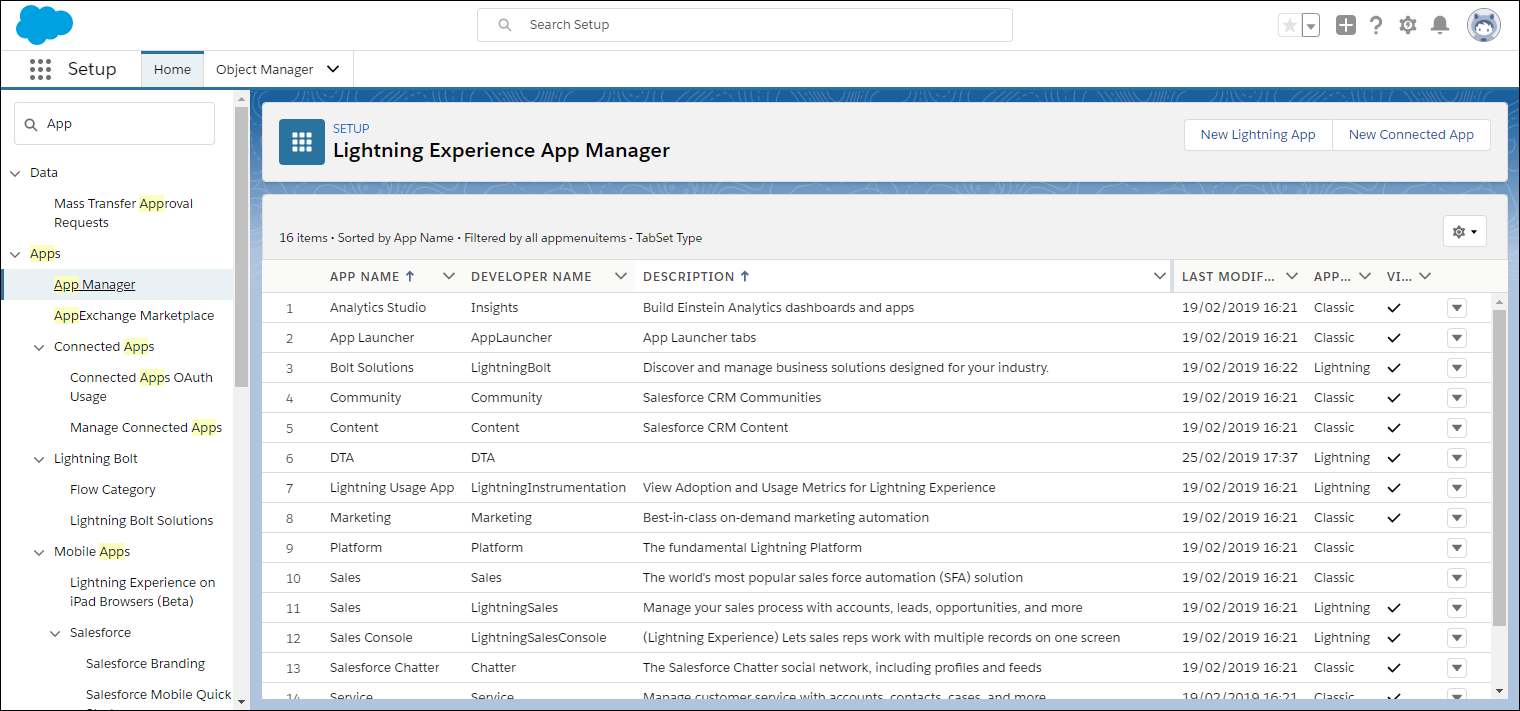Click the Platform app name cell
The image size is (1520, 711).
356,547
